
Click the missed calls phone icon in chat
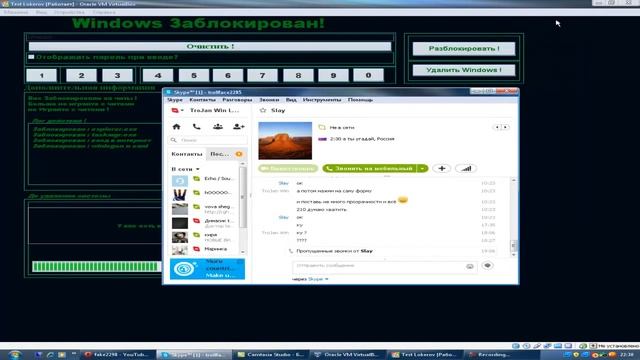pos(291,251)
